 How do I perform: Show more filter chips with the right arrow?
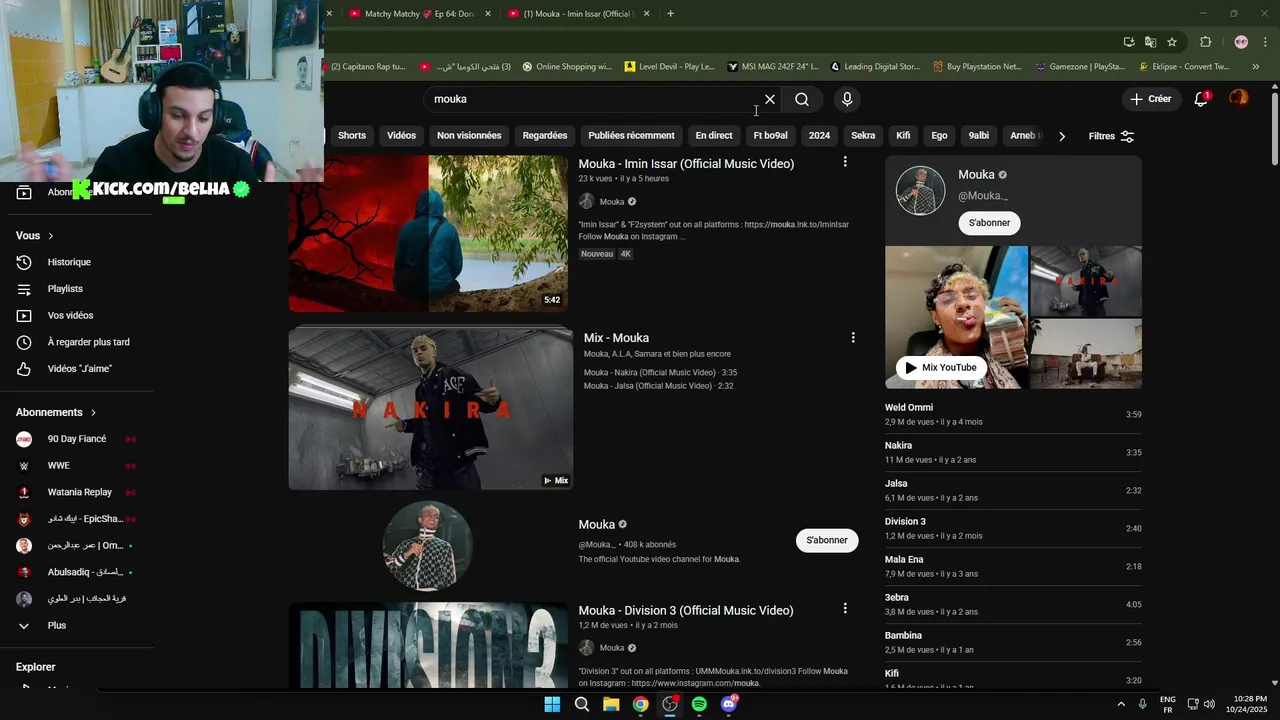pos(1062,136)
